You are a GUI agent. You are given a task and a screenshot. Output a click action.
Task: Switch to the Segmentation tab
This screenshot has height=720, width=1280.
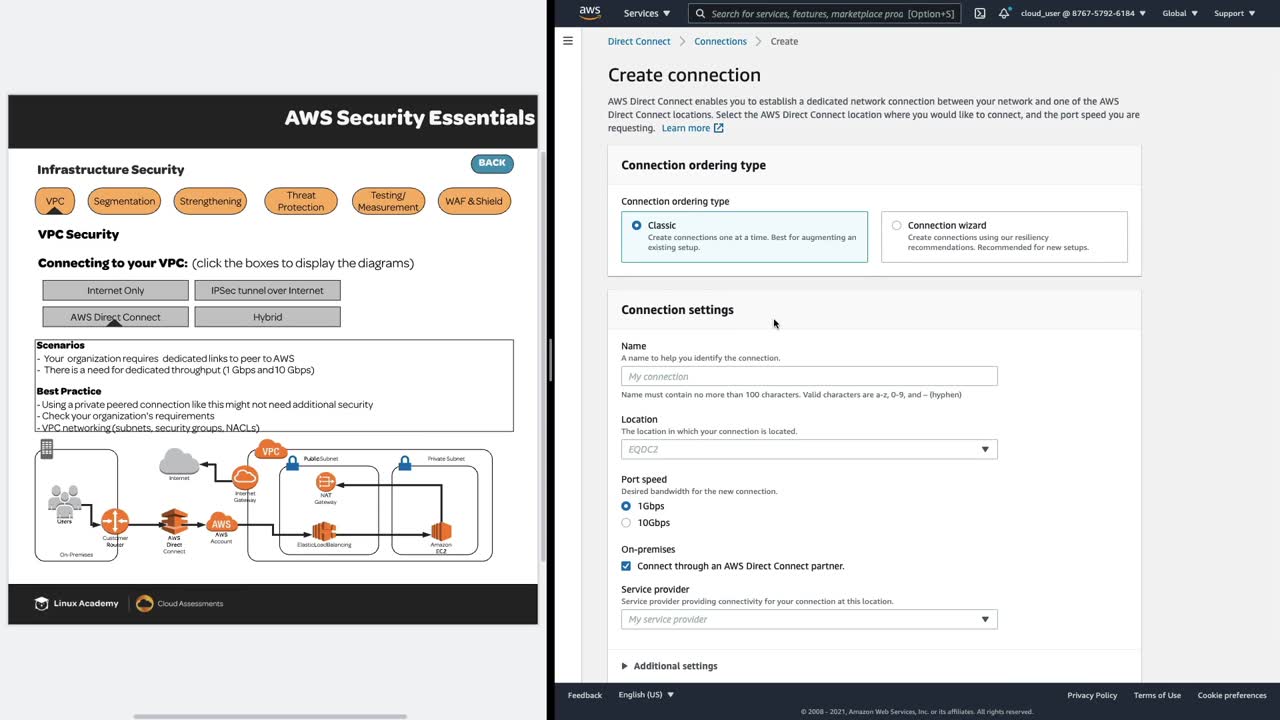[124, 201]
